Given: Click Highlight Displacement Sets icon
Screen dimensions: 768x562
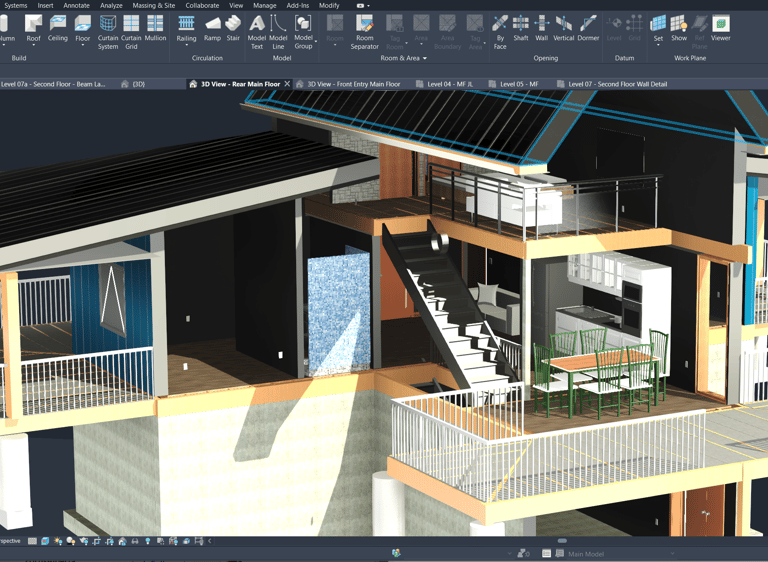Looking at the screenshot, I should (x=186, y=541).
